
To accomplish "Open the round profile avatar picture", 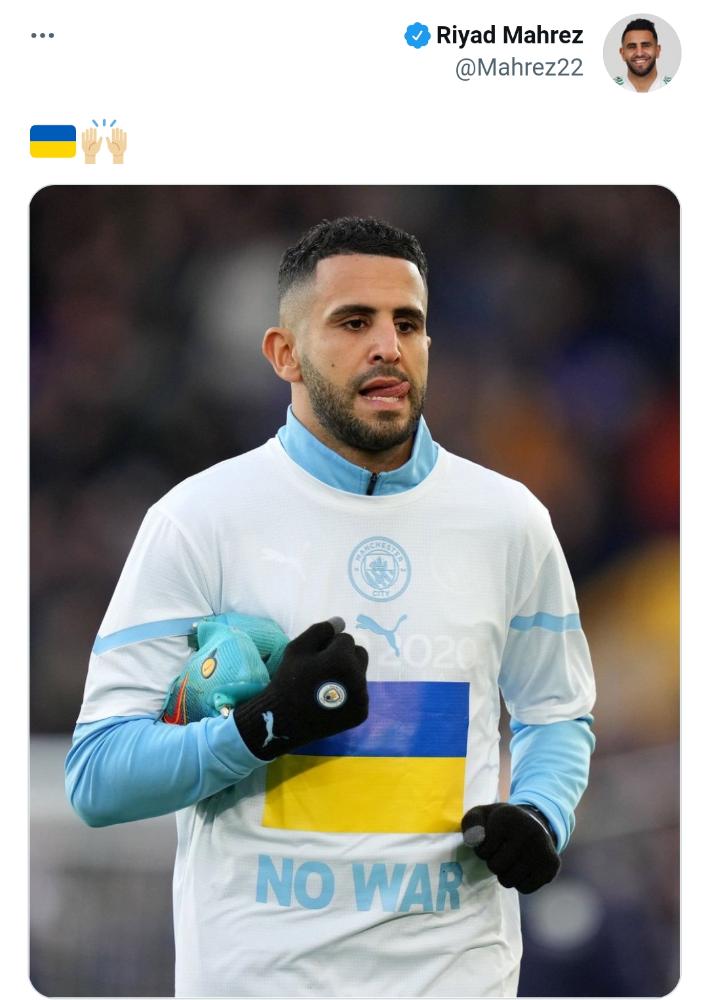I will click(x=642, y=53).
